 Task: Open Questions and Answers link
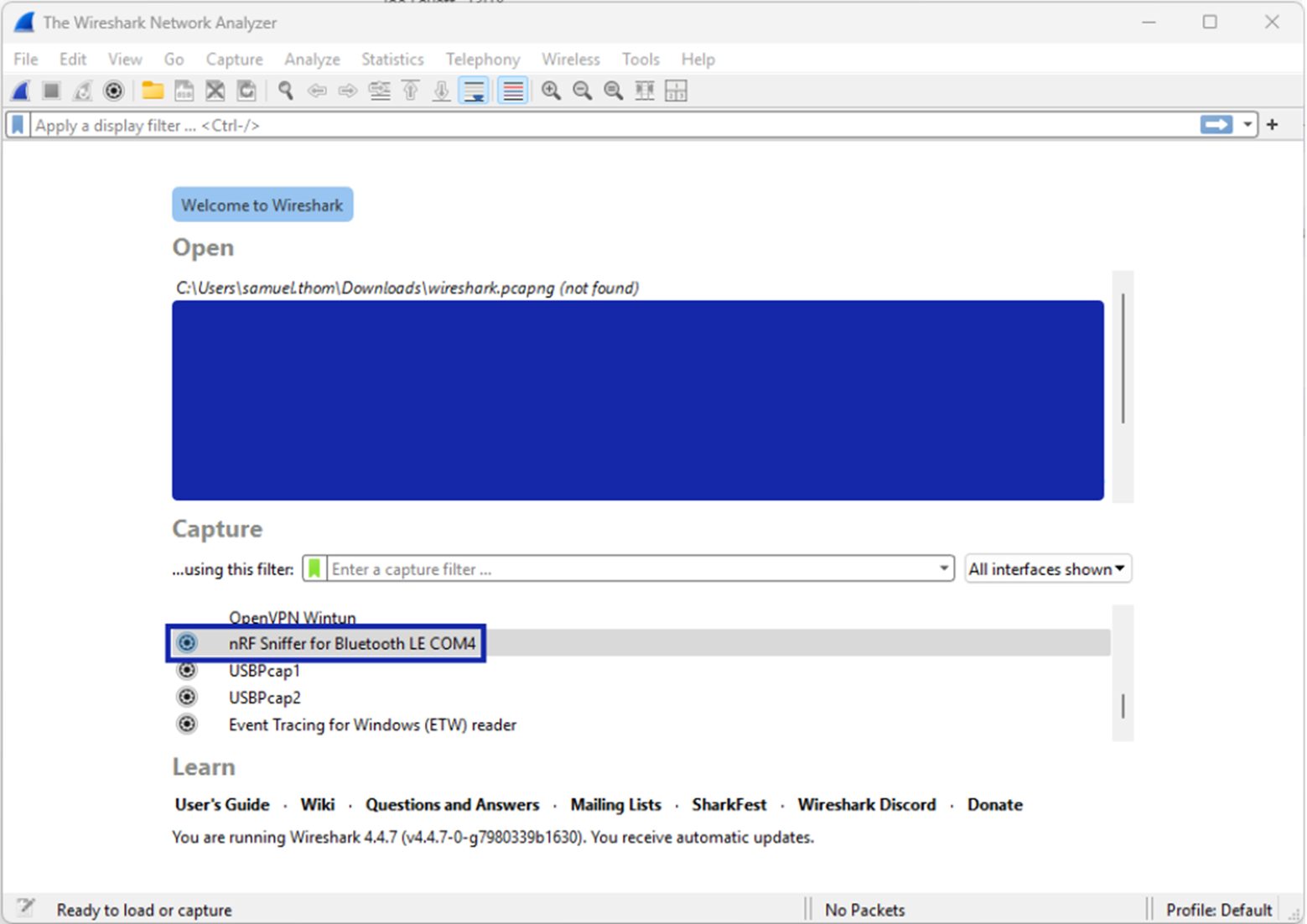[452, 804]
